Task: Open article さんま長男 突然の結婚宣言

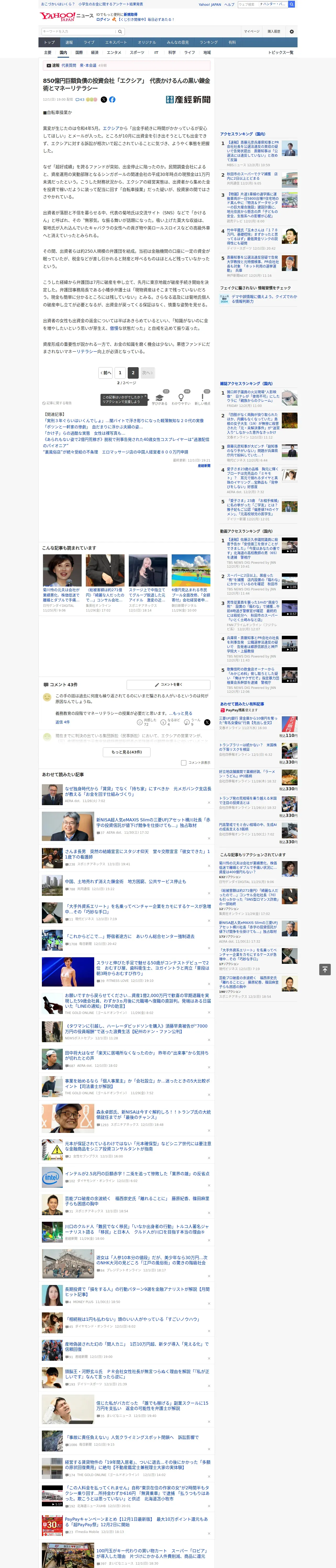Action: (137, 854)
